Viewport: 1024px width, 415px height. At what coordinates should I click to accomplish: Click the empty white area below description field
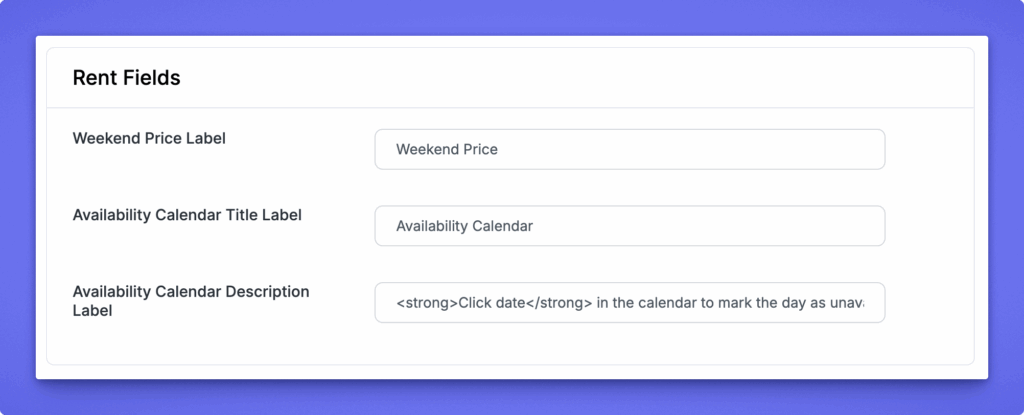point(600,345)
